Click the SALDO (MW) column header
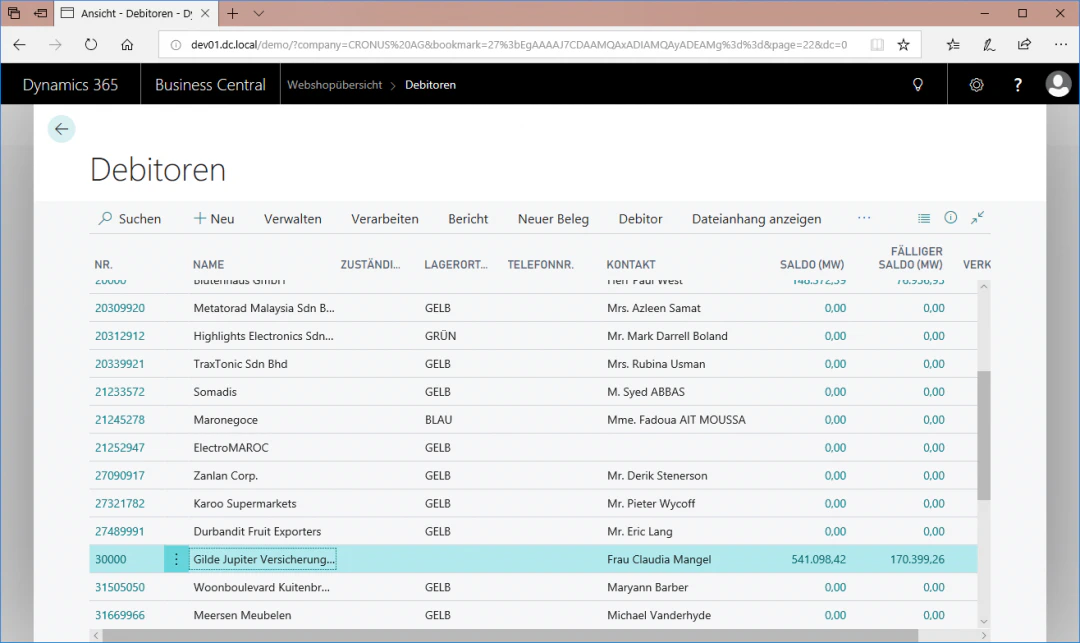1080x643 pixels. pyautogui.click(x=811, y=264)
